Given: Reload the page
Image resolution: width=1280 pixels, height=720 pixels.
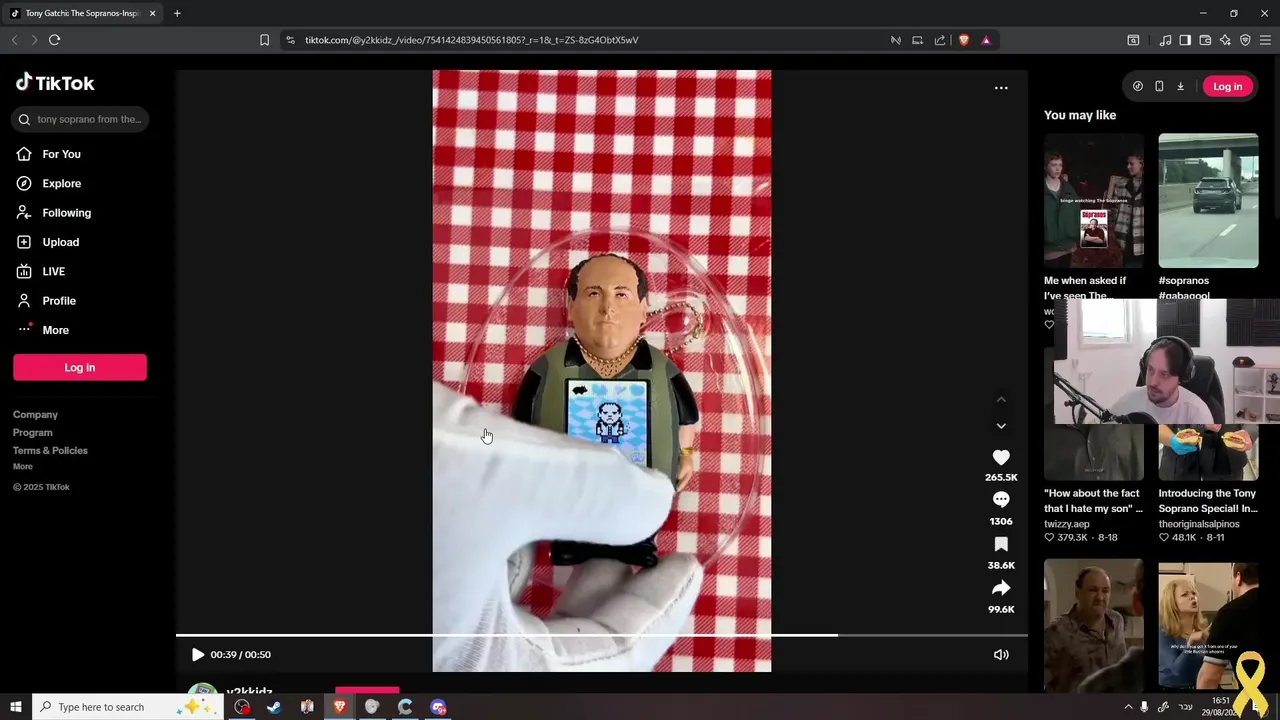Looking at the screenshot, I should (54, 40).
